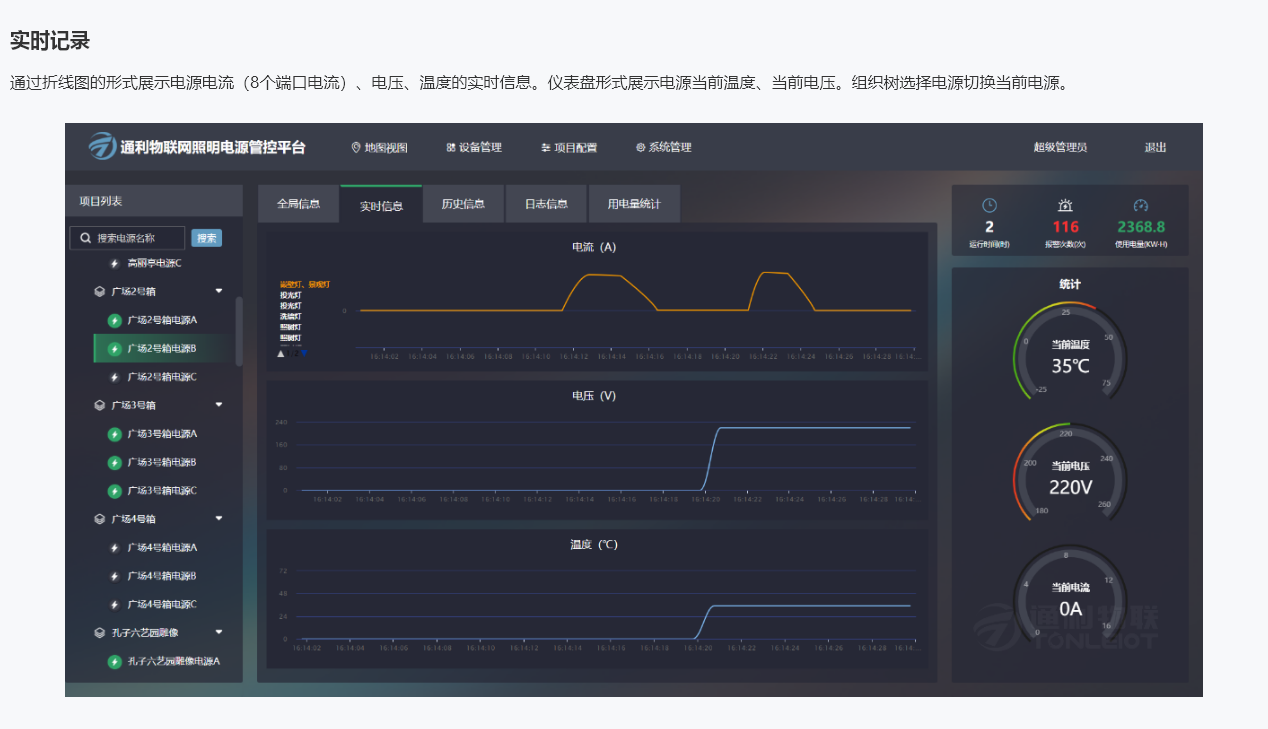The width and height of the screenshot is (1268, 729).
Task: Collapse the 广场3号箱 tree group arrow
Action: click(219, 405)
